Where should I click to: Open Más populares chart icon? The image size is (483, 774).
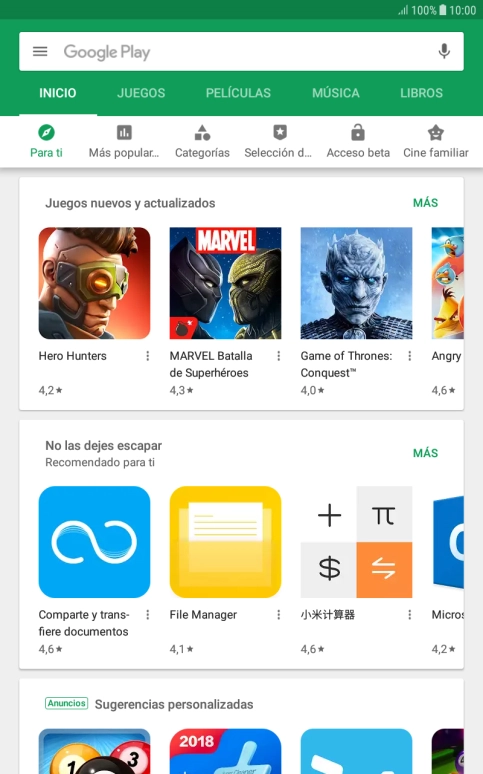(x=124, y=132)
